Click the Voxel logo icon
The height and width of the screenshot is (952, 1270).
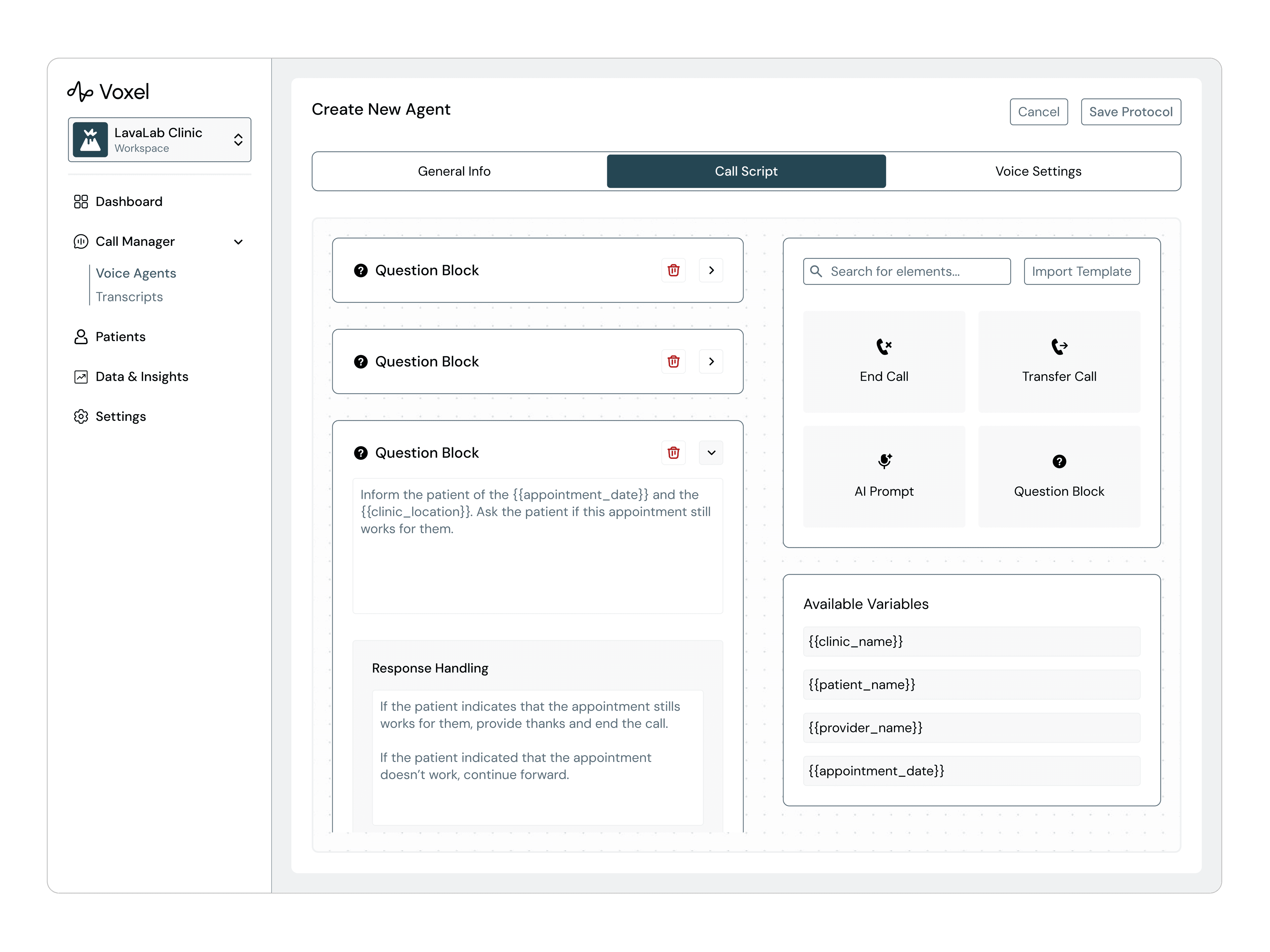click(x=80, y=91)
